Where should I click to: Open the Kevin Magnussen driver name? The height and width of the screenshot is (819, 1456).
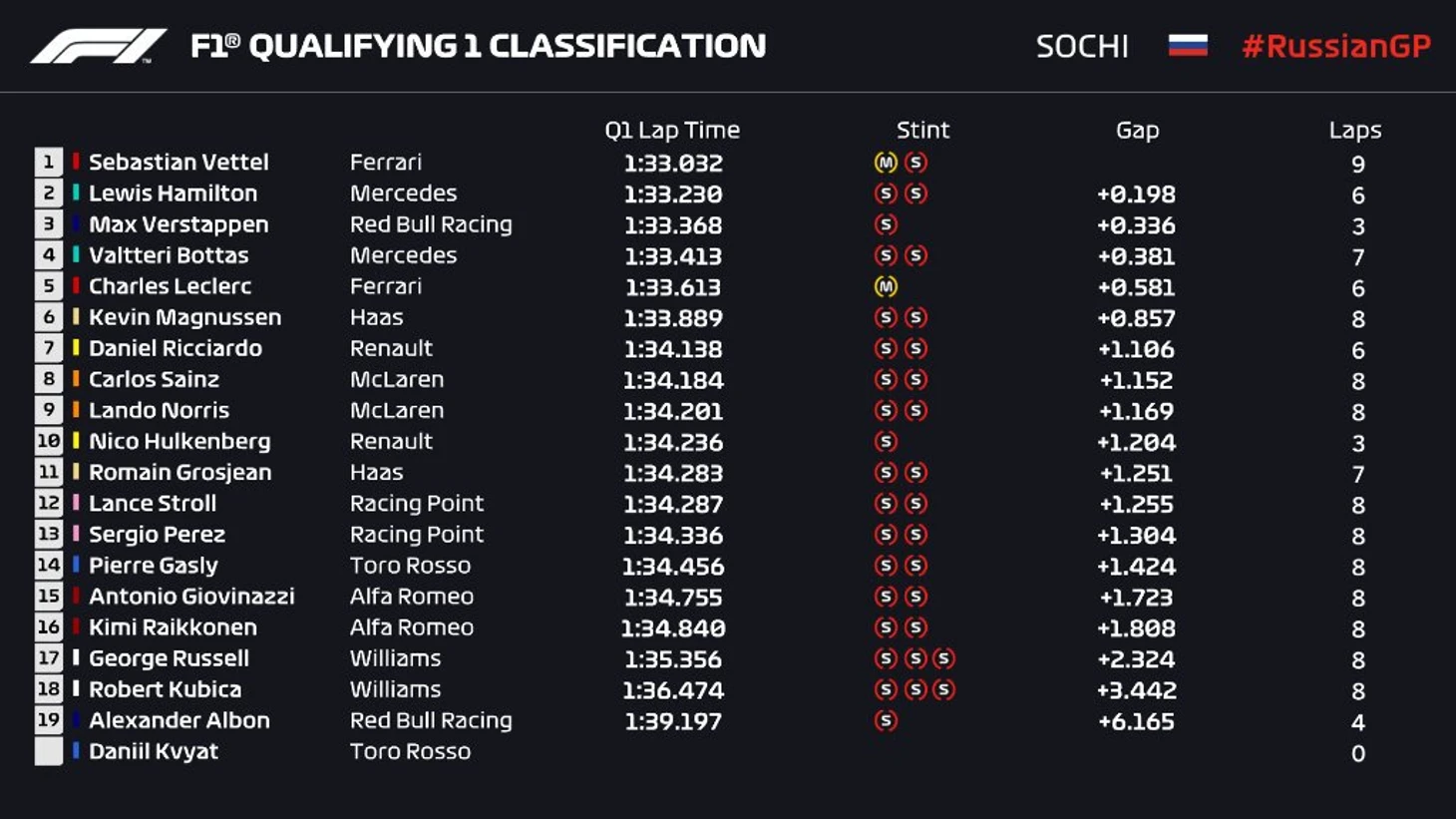184,318
